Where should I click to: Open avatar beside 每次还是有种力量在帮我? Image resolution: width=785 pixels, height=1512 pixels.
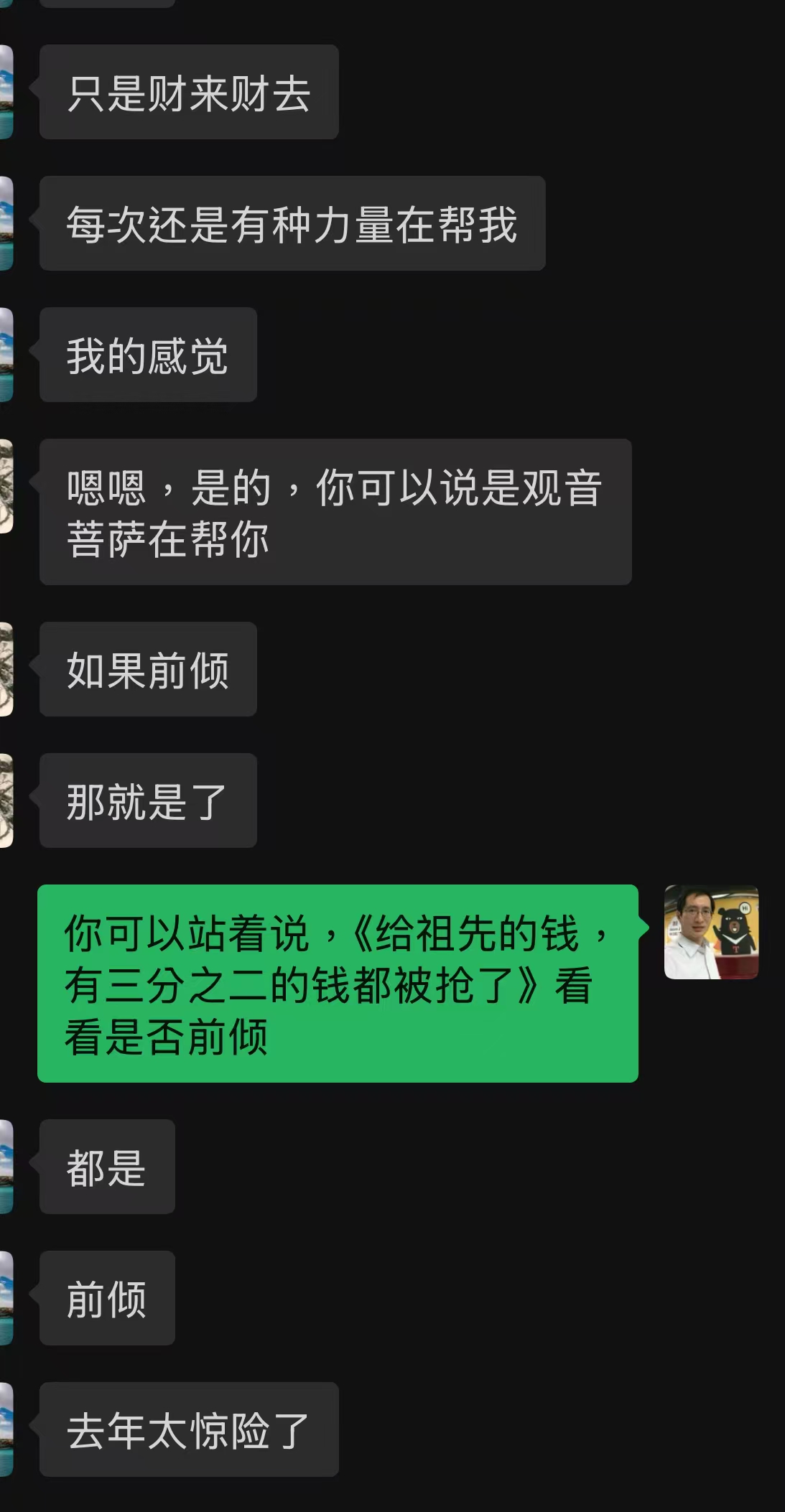point(6,223)
